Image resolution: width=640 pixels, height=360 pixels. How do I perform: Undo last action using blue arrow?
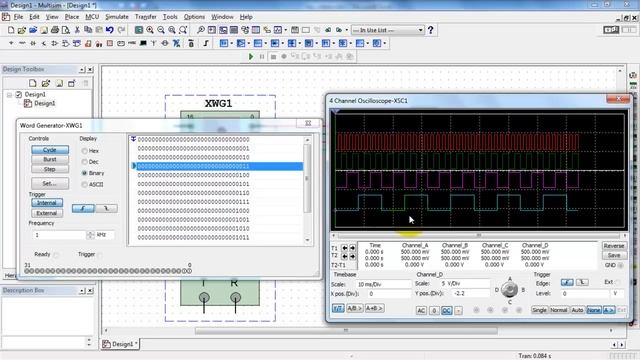(110, 30)
